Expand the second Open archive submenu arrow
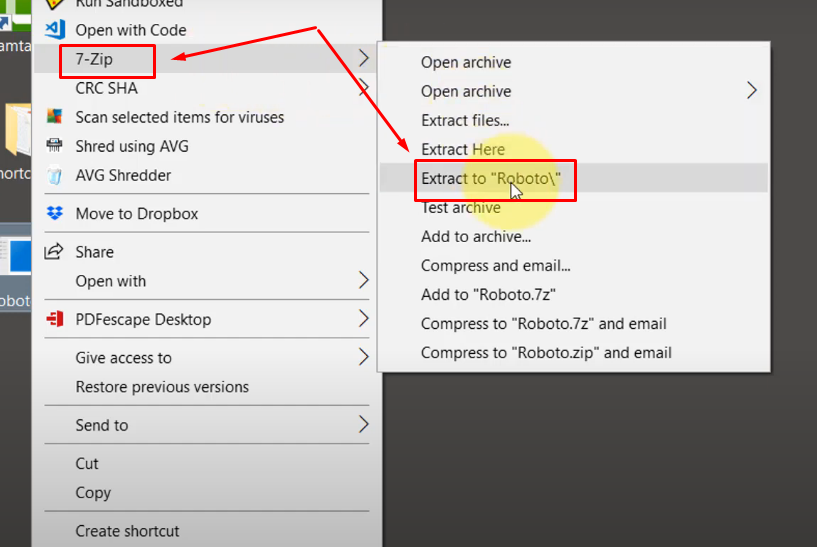This screenshot has width=817, height=547. point(751,91)
